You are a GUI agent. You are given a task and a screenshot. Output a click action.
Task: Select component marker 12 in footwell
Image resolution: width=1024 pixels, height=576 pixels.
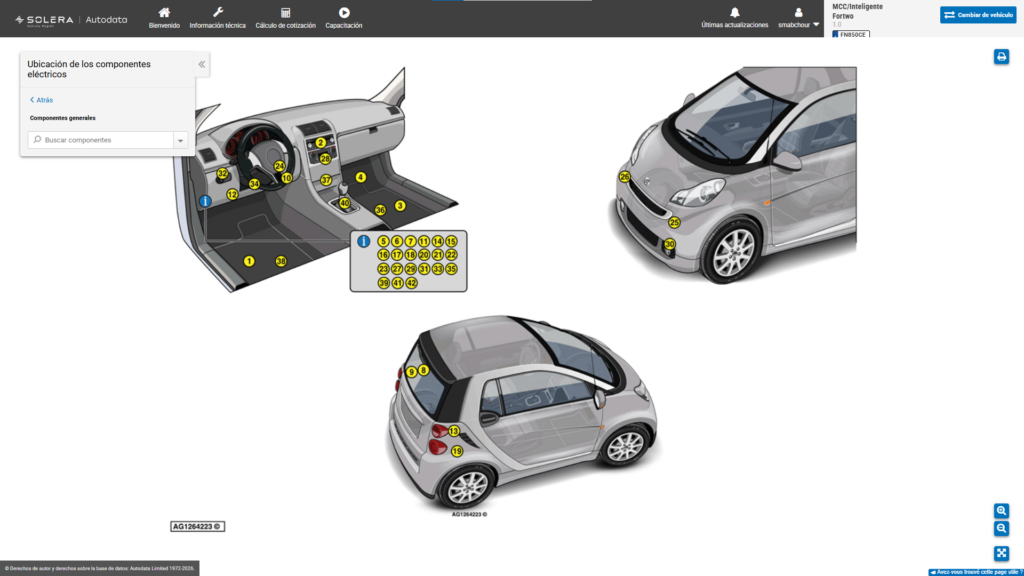pyautogui.click(x=232, y=195)
